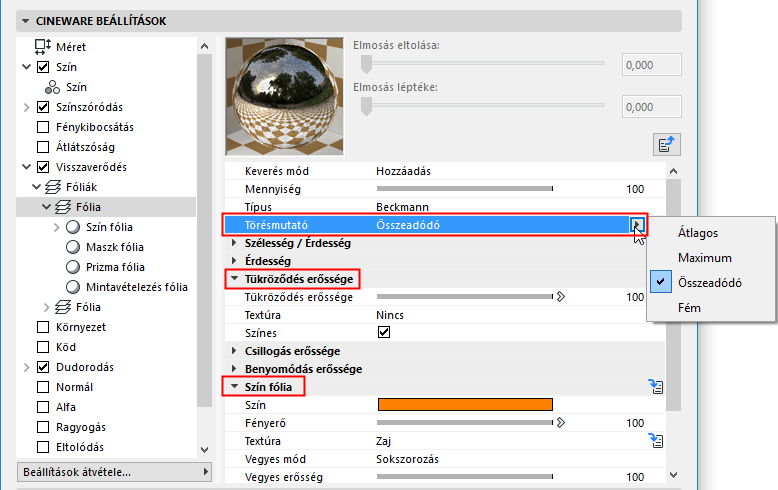
Task: Choose Átlagos from the popup menu
Action: (698, 233)
